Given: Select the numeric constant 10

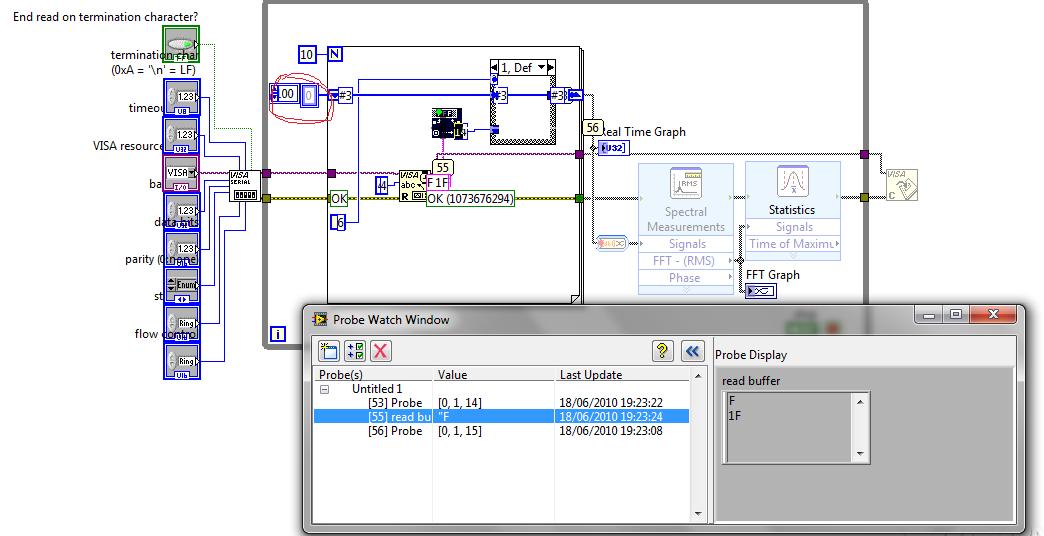Looking at the screenshot, I should pos(307,55).
